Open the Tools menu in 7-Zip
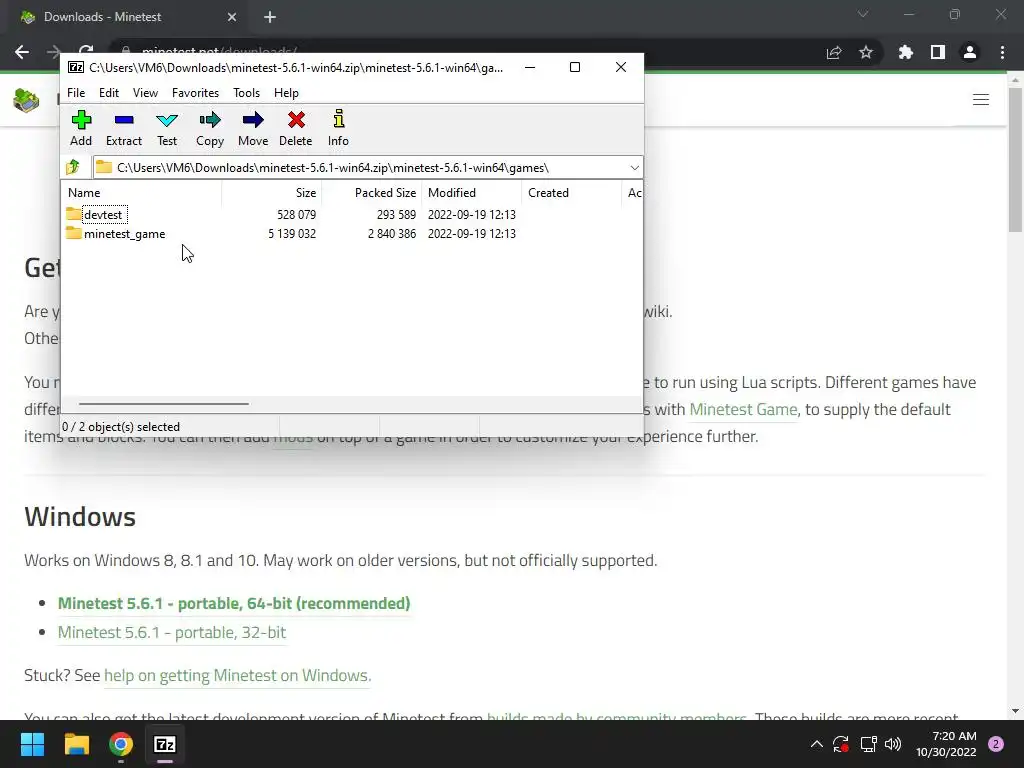This screenshot has height=768, width=1024. pyautogui.click(x=246, y=93)
